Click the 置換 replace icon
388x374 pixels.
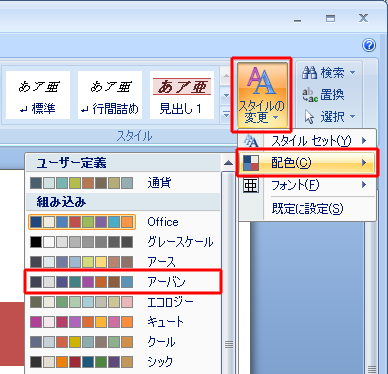pyautogui.click(x=310, y=95)
